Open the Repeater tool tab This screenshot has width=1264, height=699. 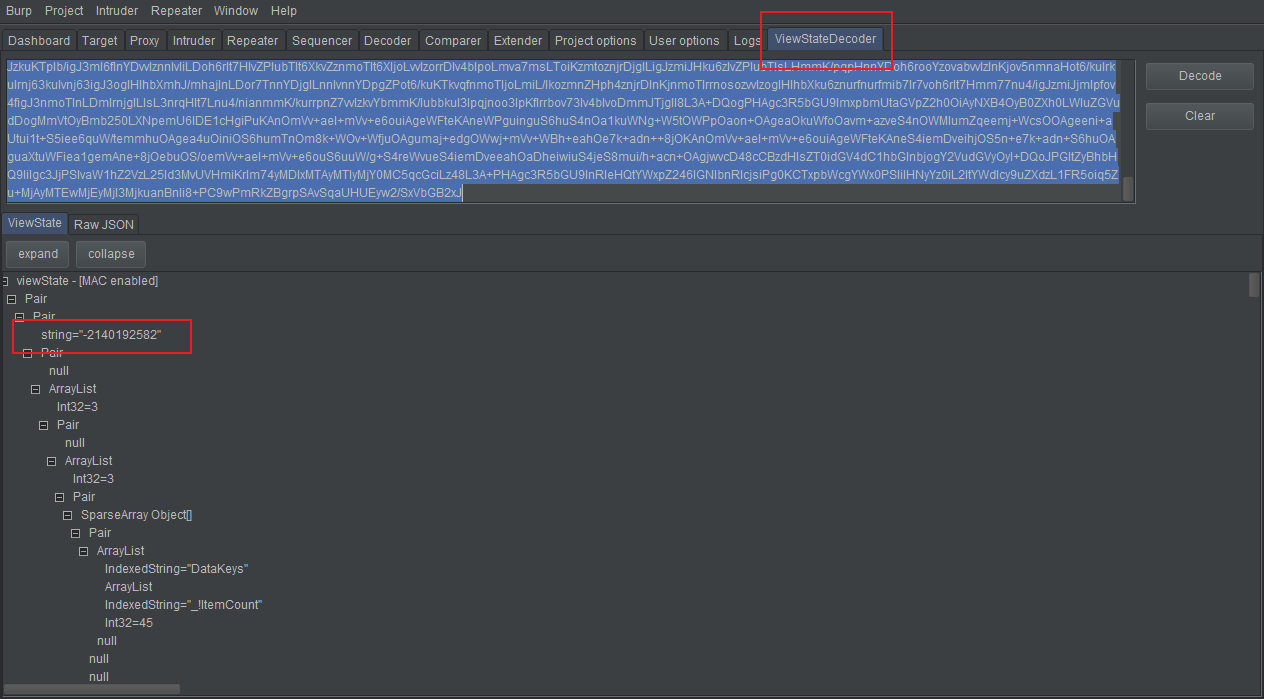coord(252,40)
